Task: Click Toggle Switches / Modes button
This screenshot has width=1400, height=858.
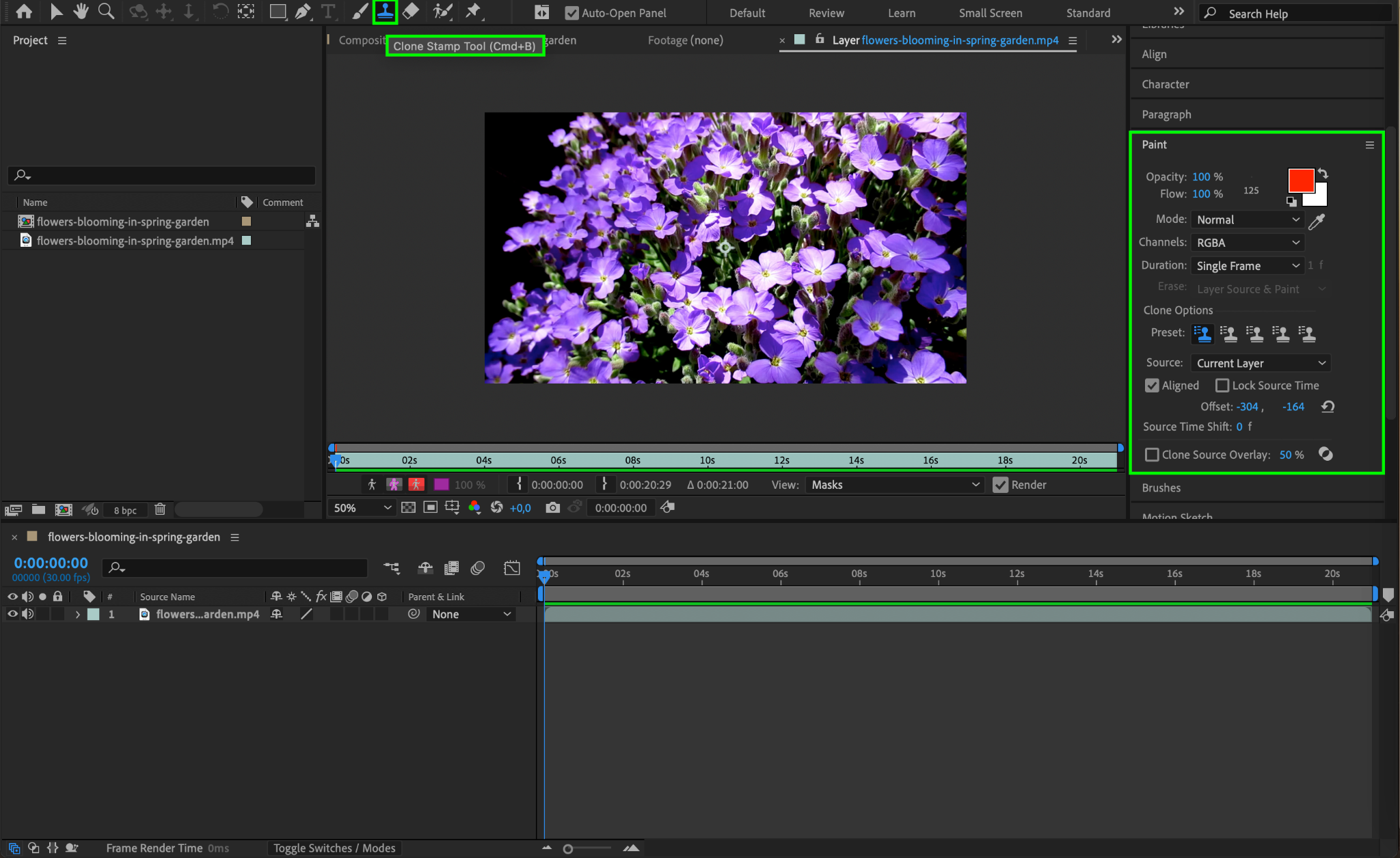Action: coord(334,848)
